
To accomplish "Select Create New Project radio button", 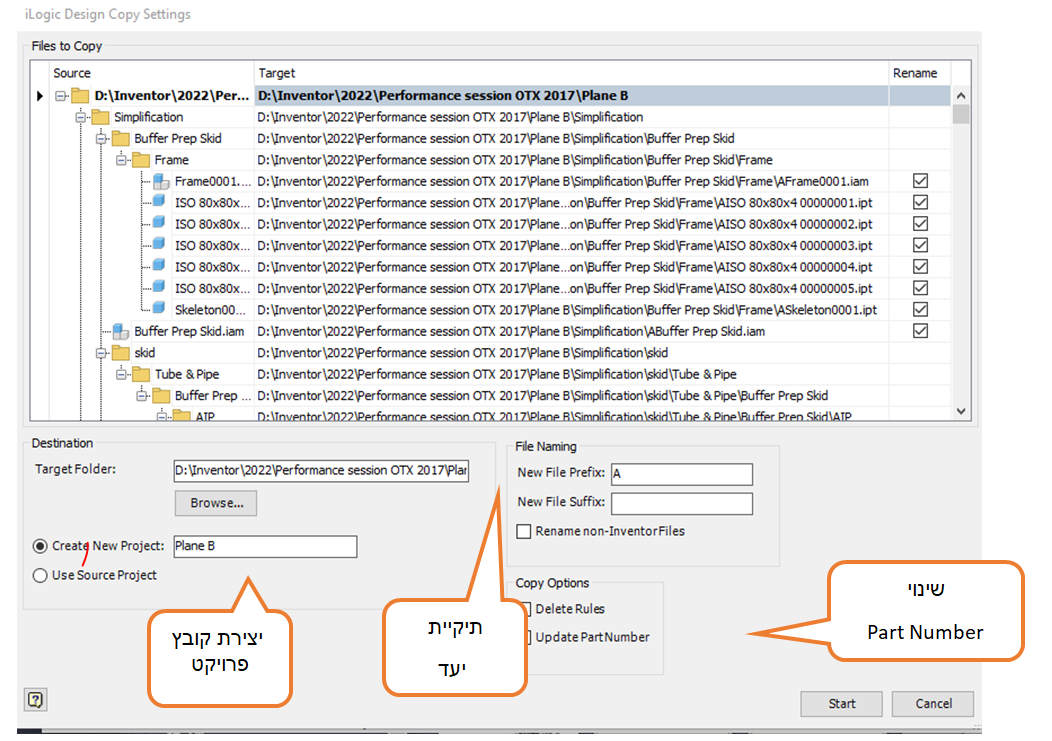I will (40, 546).
